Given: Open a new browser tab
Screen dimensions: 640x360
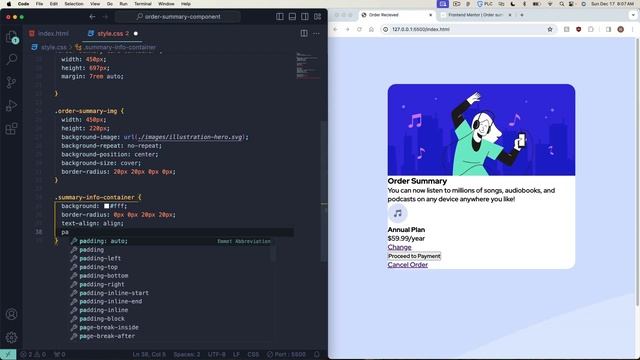Looking at the screenshot, I should point(522,15).
